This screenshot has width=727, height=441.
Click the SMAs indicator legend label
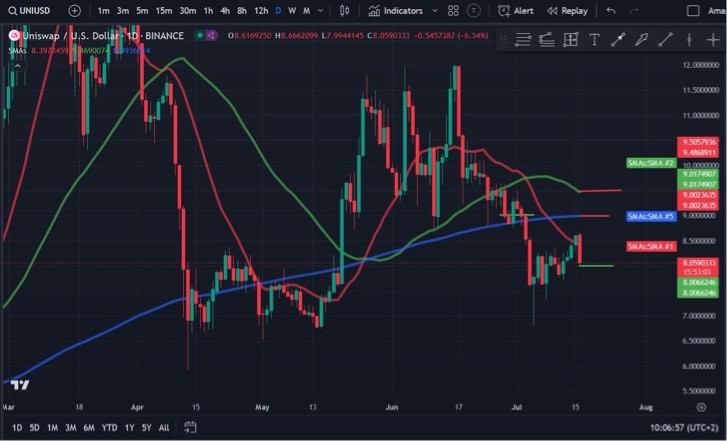pyautogui.click(x=17, y=50)
